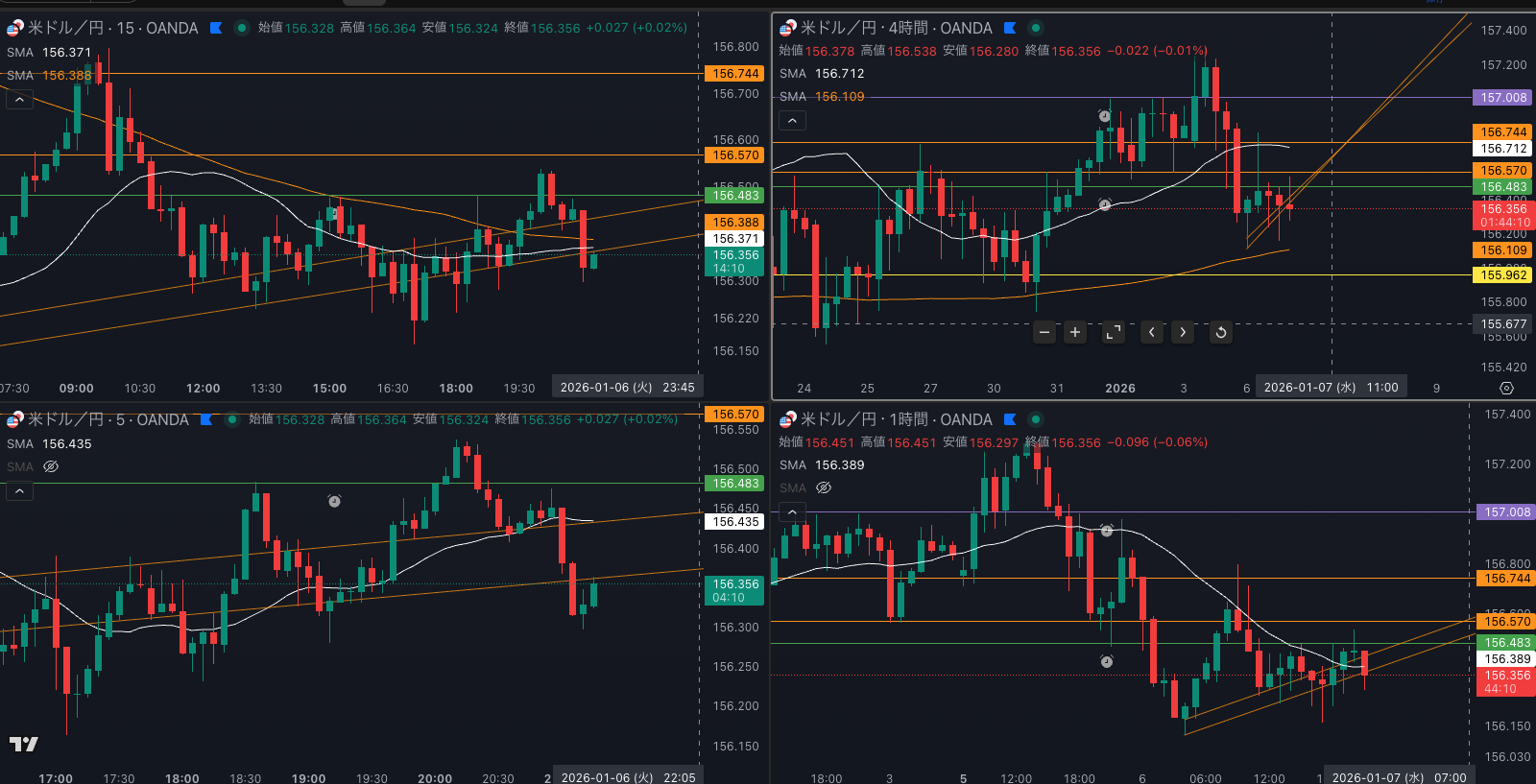The image size is (1536, 784).
Task: Toggle the flag icon on 15-minute chart
Action: click(216, 28)
